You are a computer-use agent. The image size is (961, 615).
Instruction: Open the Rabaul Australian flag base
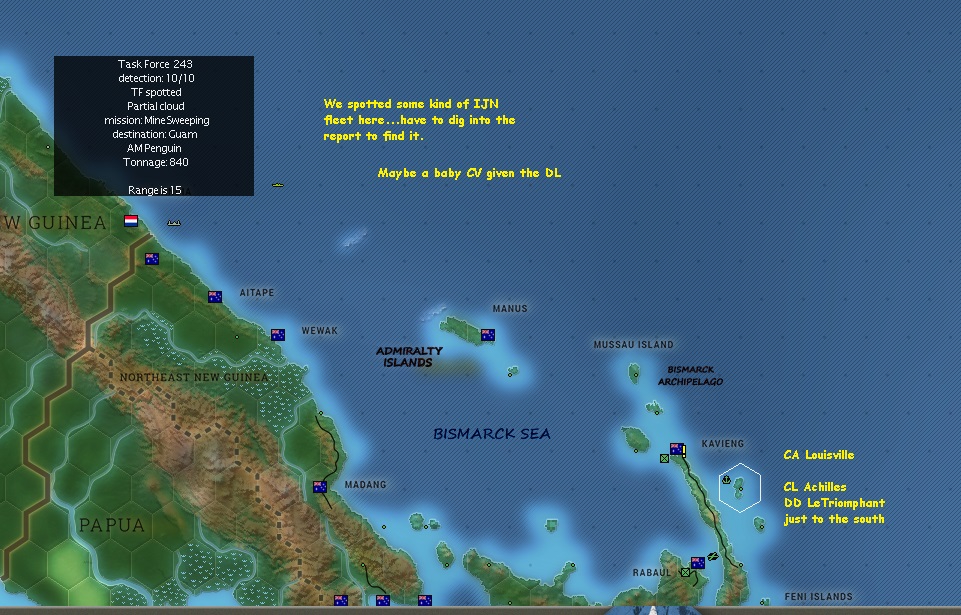(x=698, y=563)
